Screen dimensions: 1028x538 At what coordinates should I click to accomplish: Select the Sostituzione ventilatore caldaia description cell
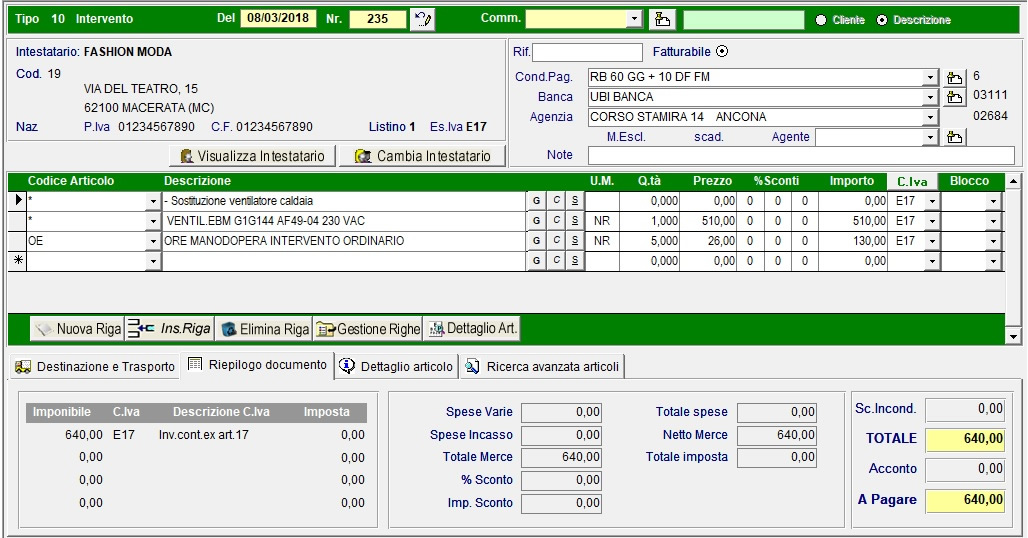(345, 201)
